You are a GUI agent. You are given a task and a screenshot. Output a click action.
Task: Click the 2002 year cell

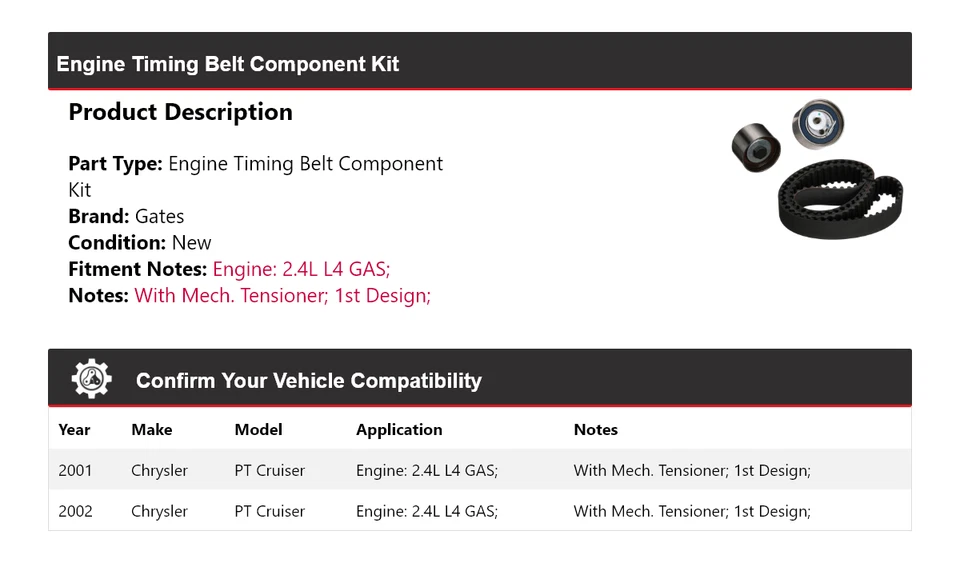coord(75,511)
